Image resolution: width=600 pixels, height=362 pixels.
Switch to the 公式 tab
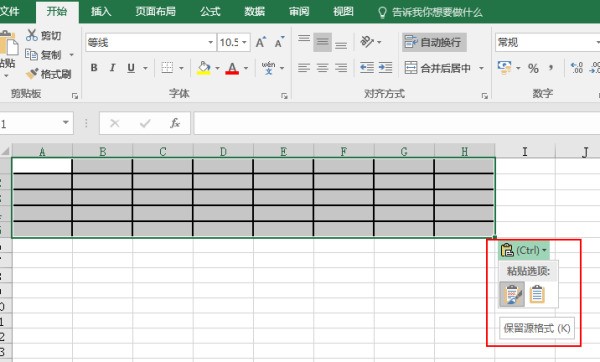[210, 11]
